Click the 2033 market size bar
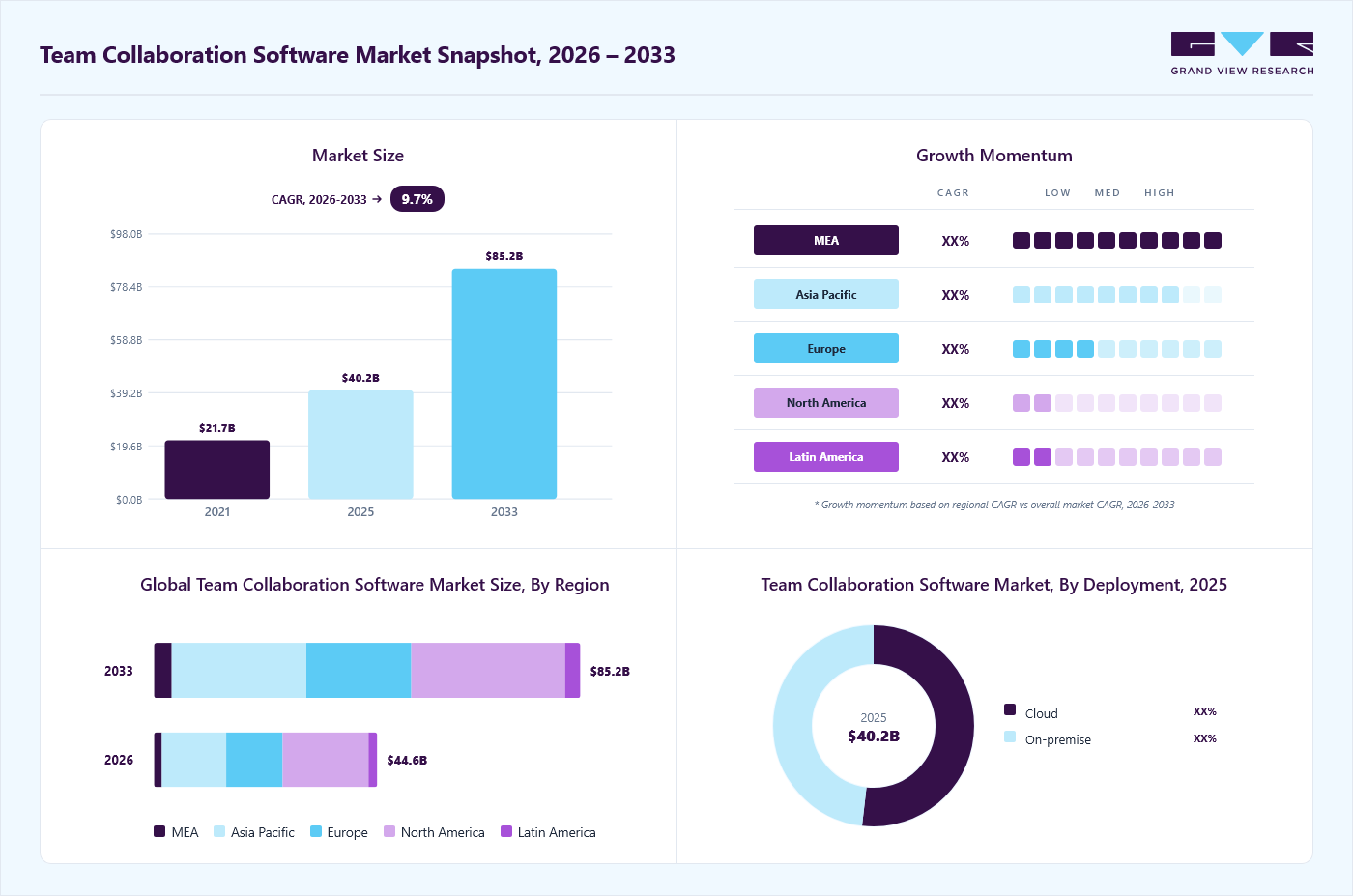 (504, 384)
